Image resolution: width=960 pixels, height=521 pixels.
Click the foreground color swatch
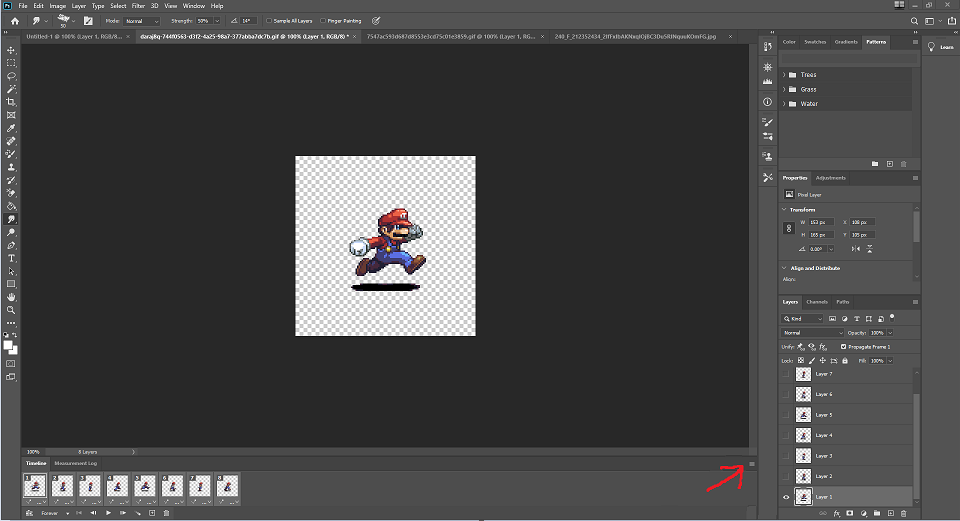pos(8,346)
